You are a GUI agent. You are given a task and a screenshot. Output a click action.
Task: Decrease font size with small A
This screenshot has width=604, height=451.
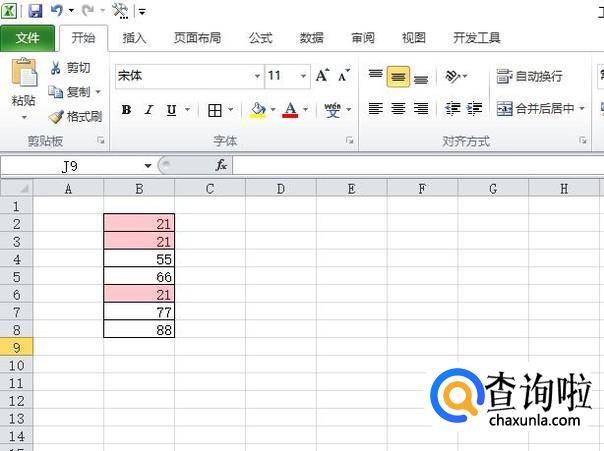click(343, 75)
